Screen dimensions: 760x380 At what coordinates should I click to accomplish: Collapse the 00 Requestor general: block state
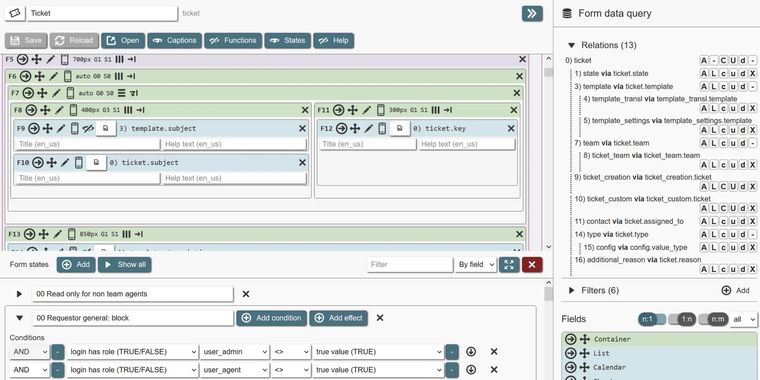coord(19,318)
